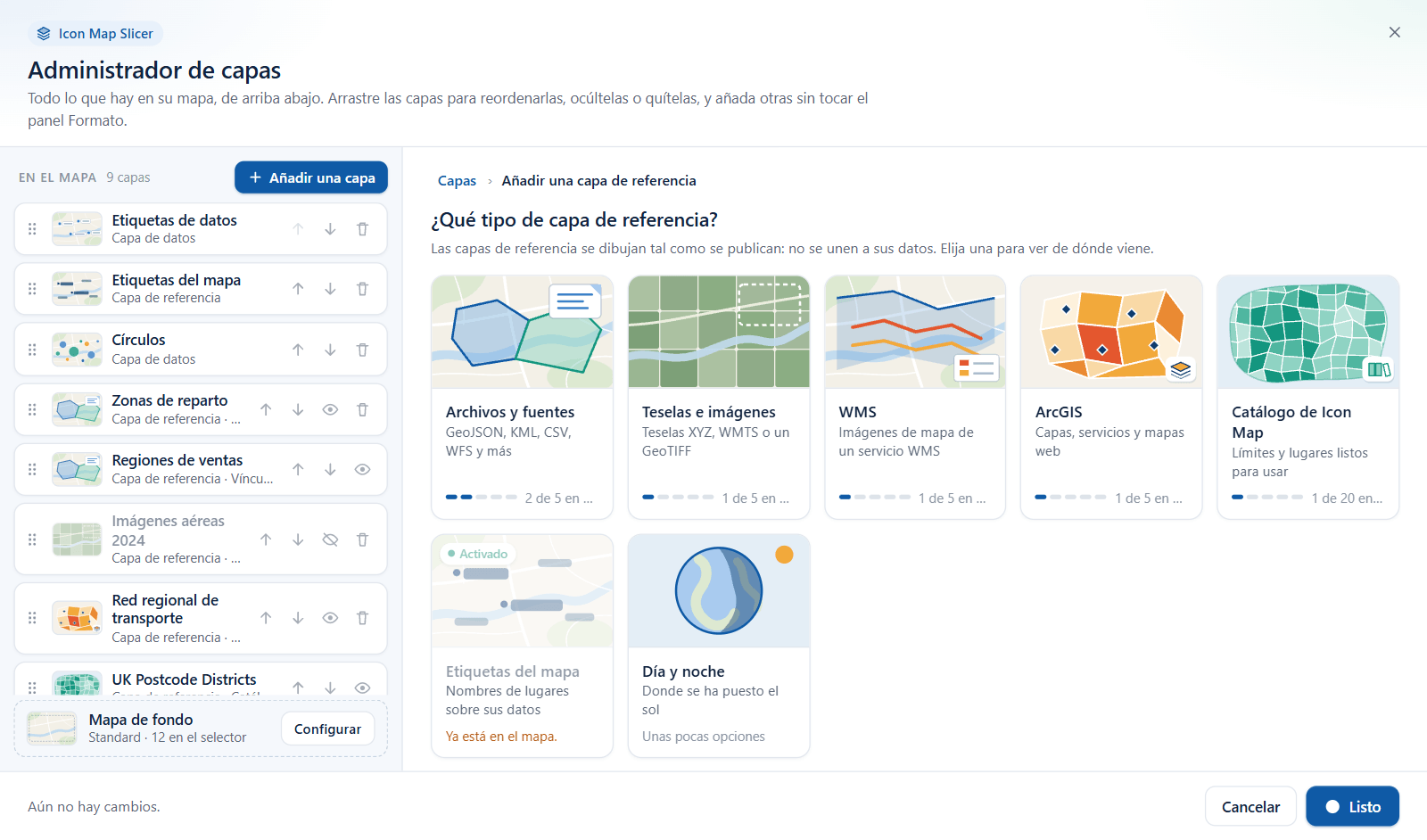Move UK Postcode Districts layer down
Viewport: 1427px width, 840px height.
[330, 688]
